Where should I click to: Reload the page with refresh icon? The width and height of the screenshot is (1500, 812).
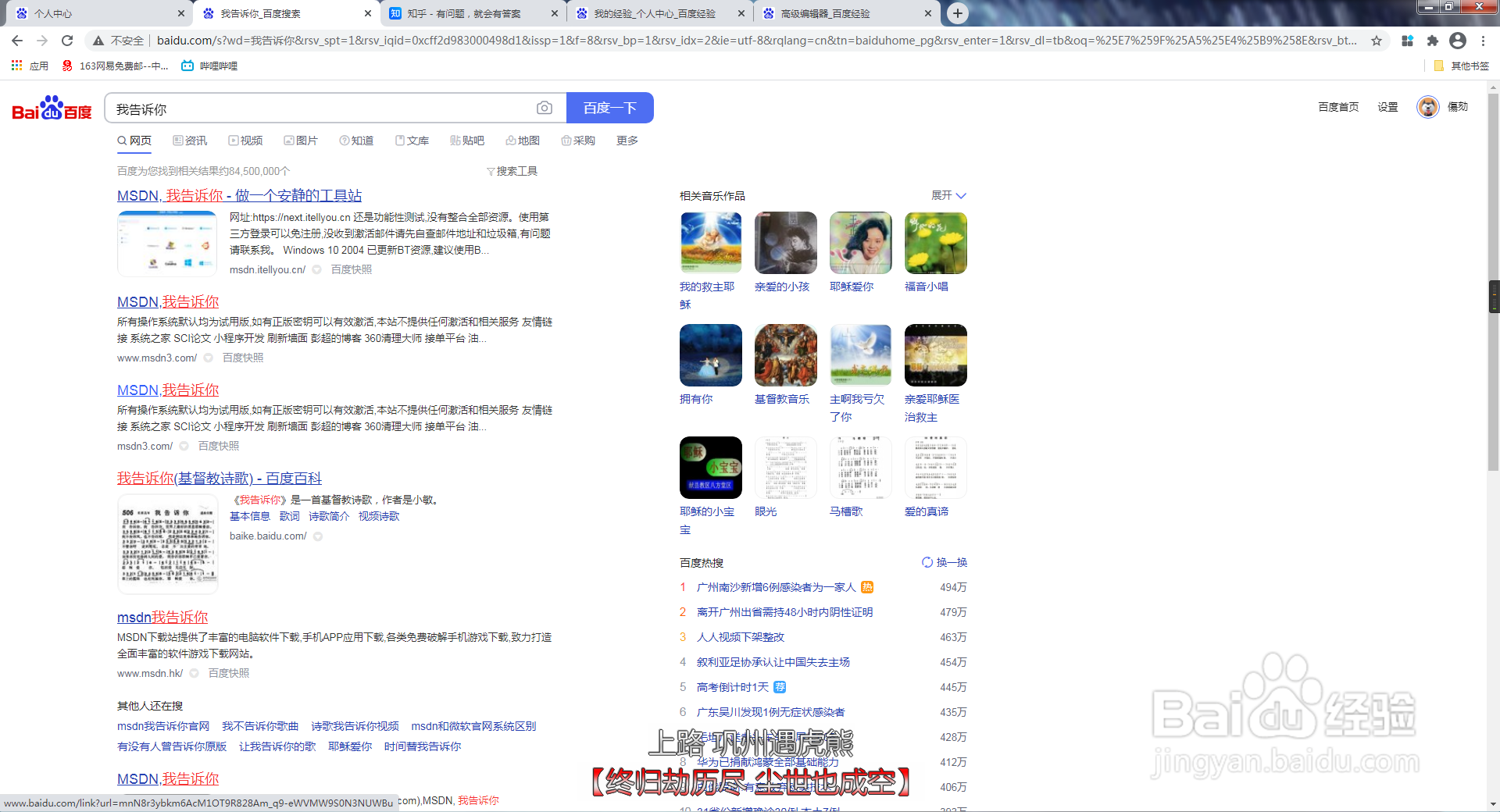point(67,41)
